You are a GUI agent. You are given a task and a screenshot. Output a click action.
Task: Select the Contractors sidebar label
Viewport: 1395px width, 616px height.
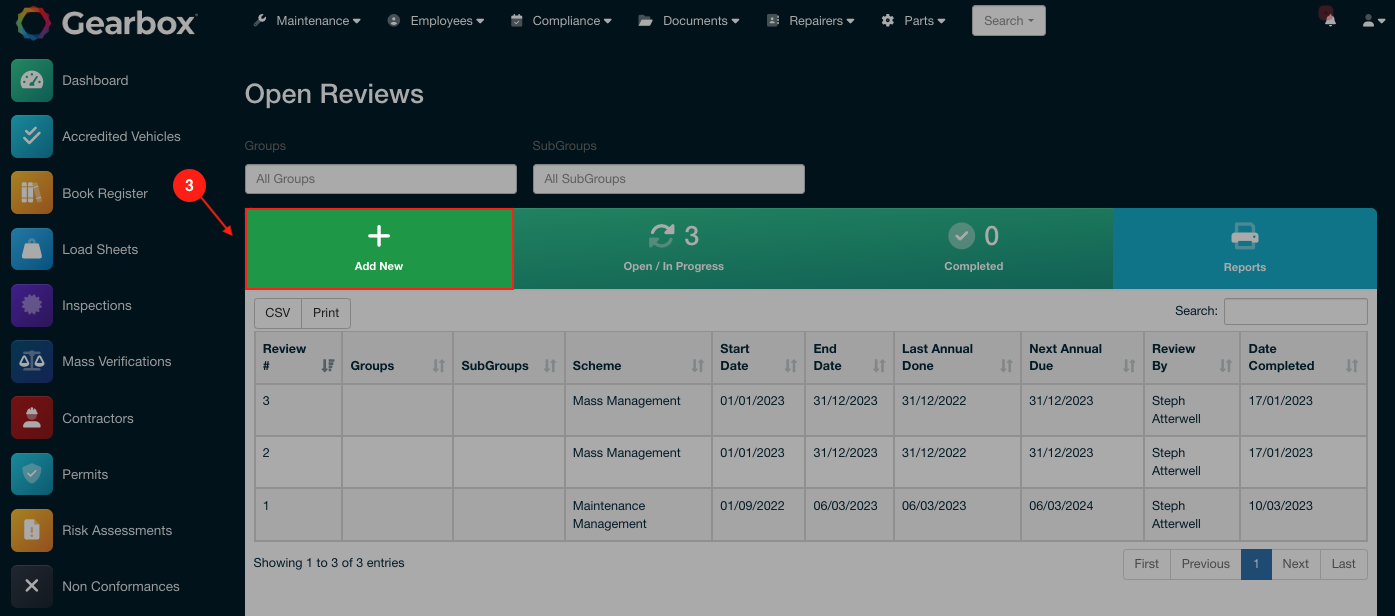tap(98, 418)
